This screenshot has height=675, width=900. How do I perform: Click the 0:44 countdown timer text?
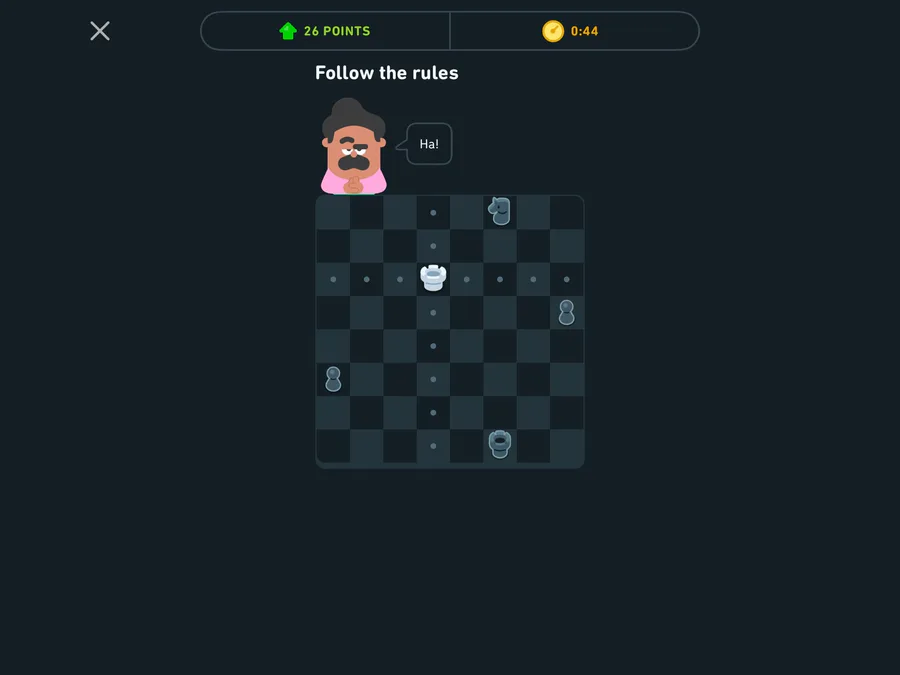point(584,31)
